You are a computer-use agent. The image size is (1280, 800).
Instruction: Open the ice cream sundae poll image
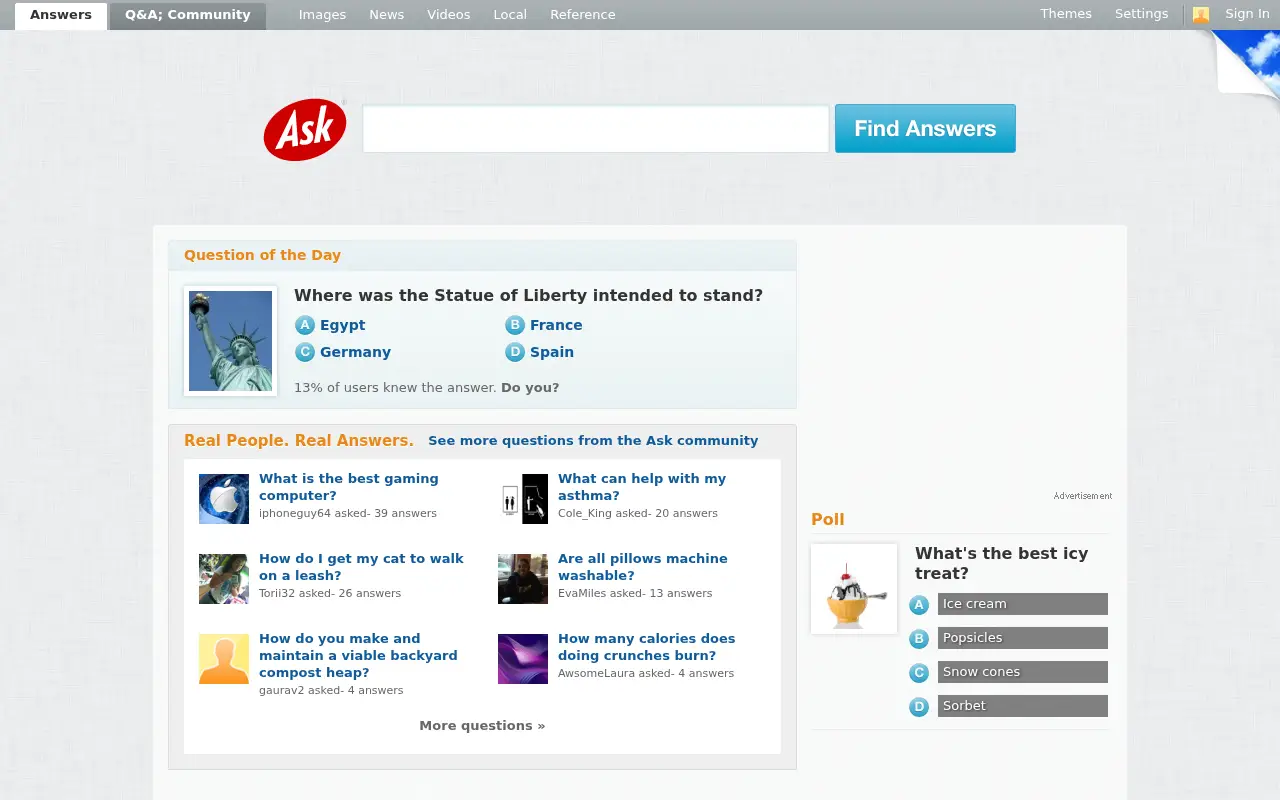coord(854,589)
